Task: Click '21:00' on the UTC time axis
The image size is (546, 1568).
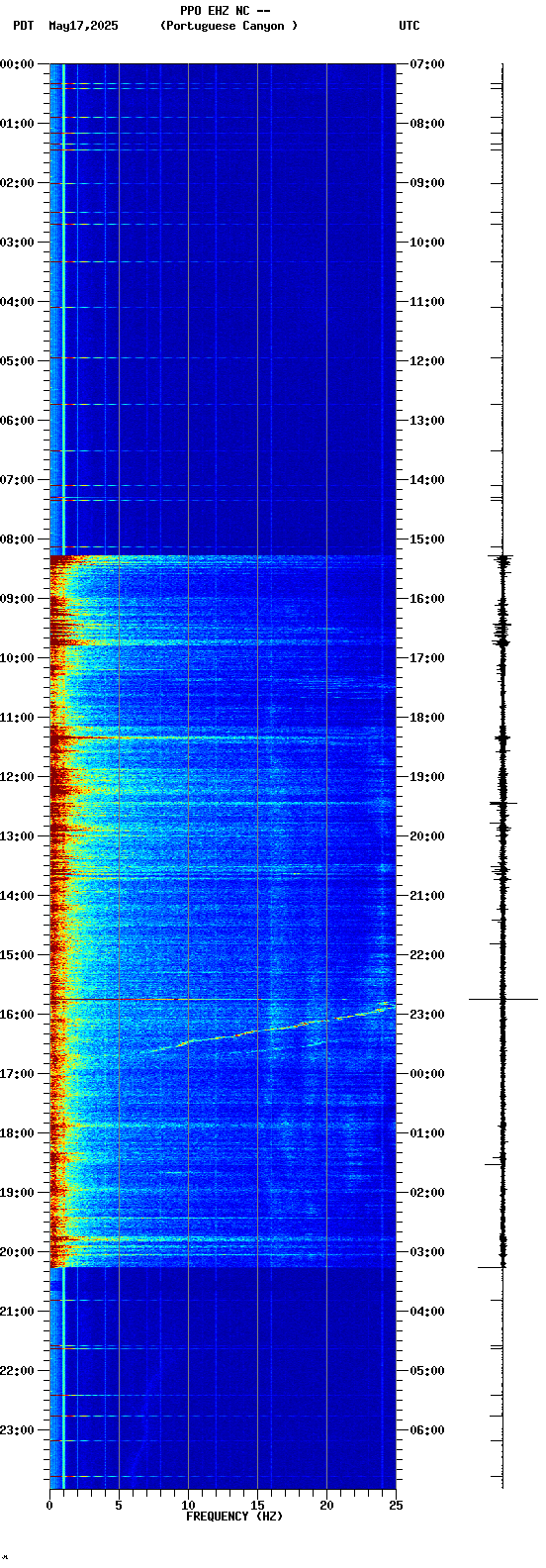Action: coord(427,896)
